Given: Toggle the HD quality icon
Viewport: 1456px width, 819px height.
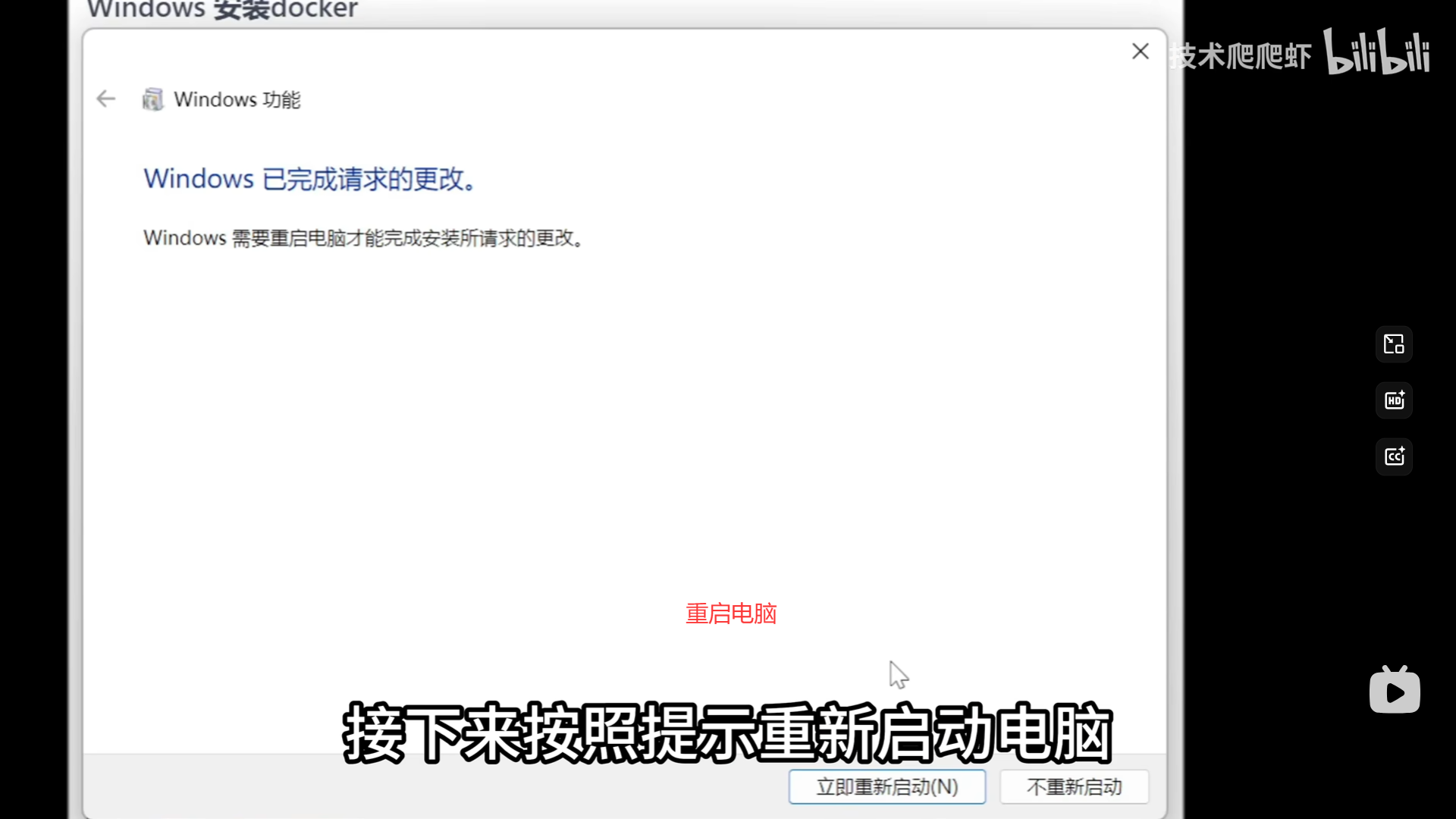Looking at the screenshot, I should 1394,400.
